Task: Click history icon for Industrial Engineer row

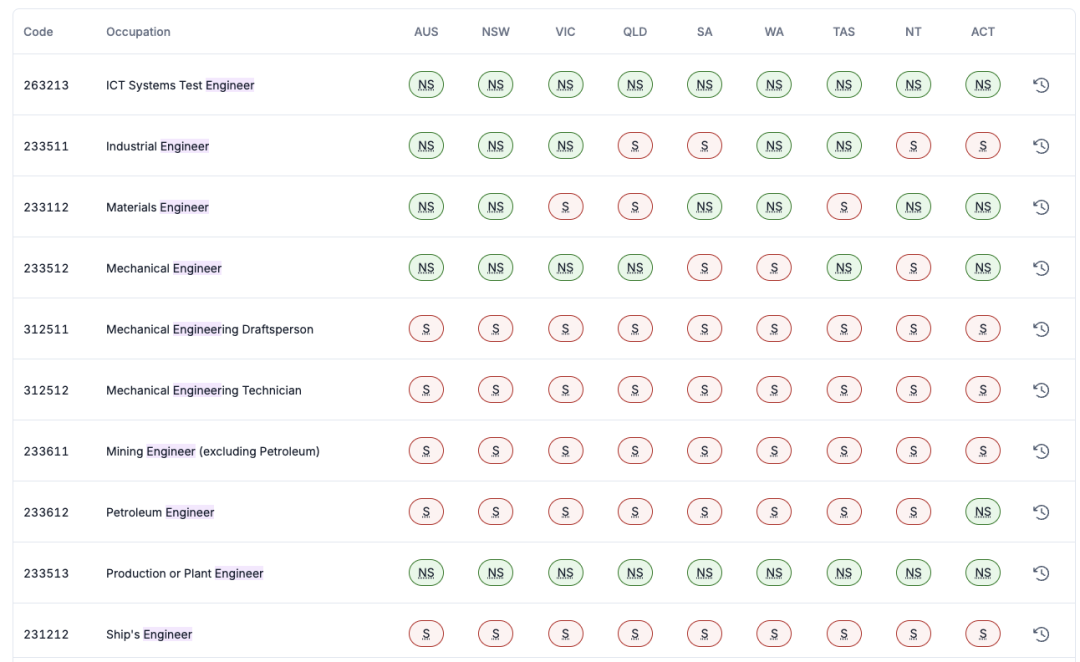Action: point(1041,146)
